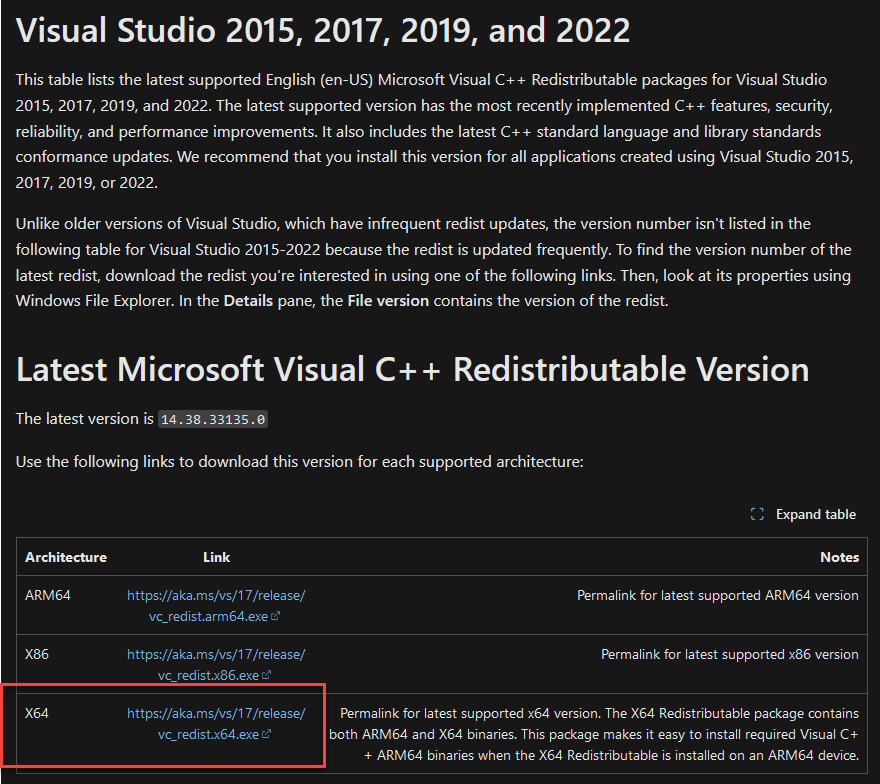Click the X64 architecture cell
The height and width of the screenshot is (784, 880).
[37, 713]
